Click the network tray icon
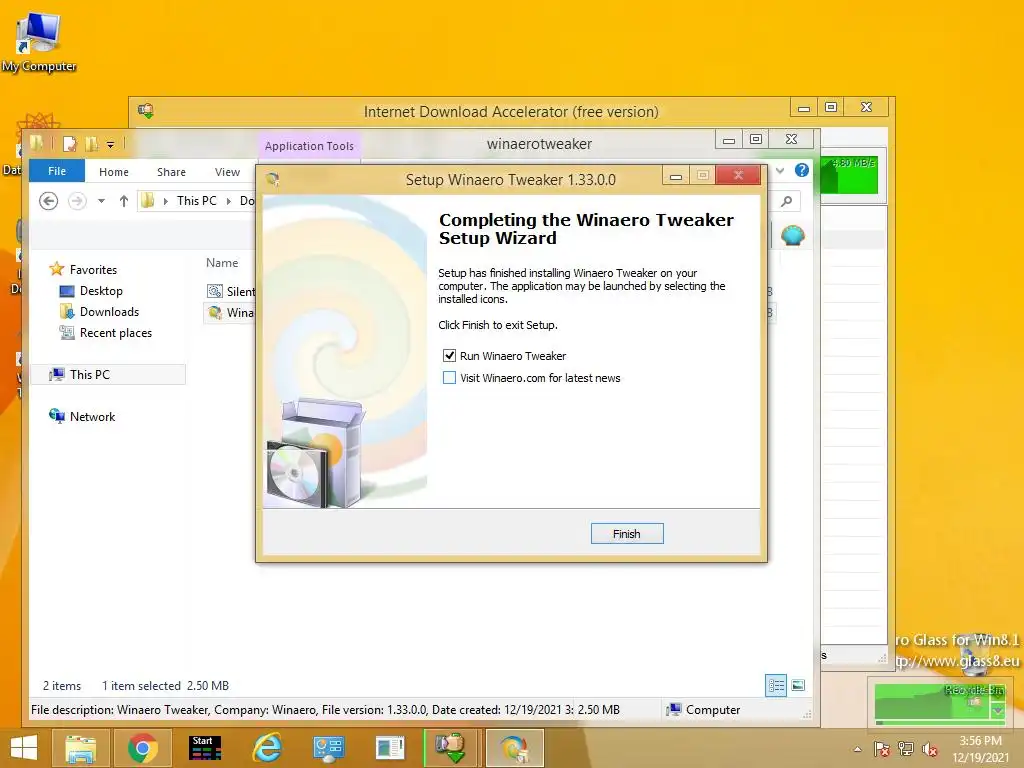This screenshot has height=768, width=1024. click(x=906, y=749)
